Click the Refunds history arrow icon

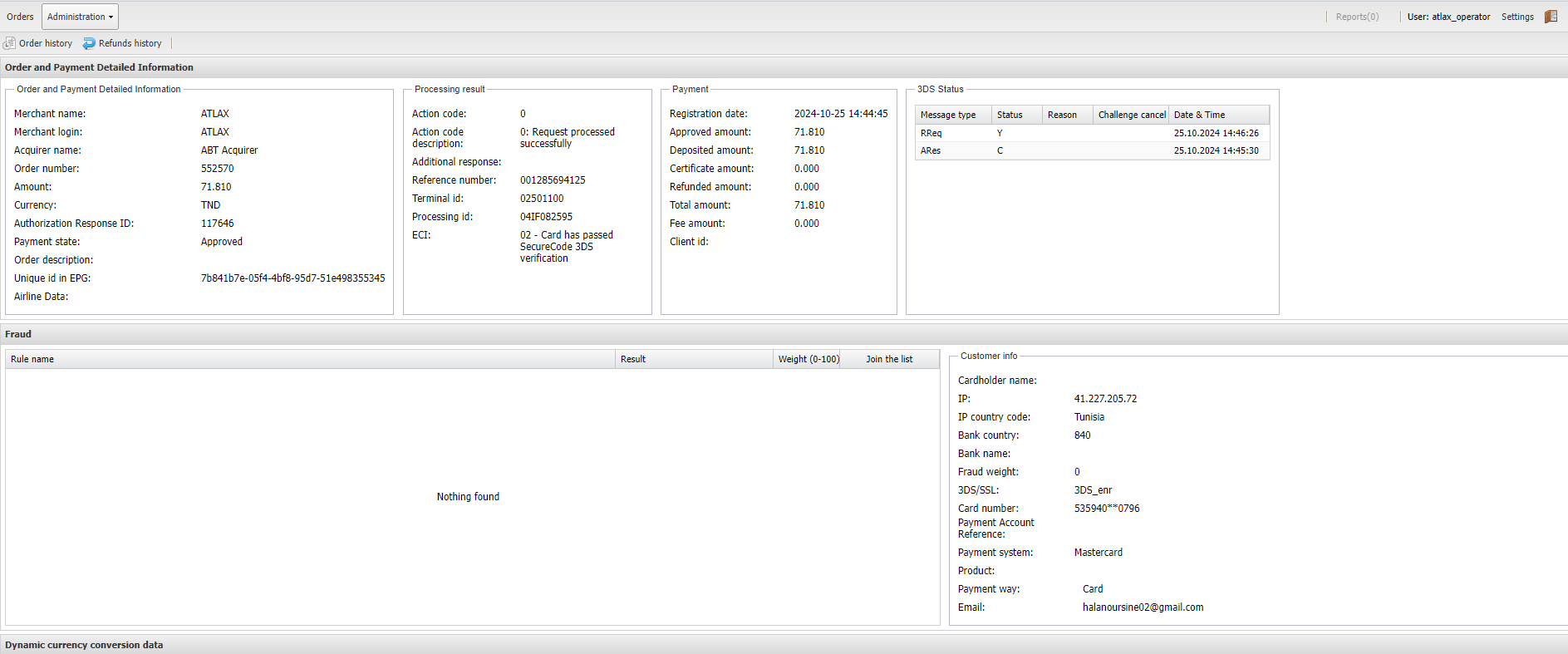pyautogui.click(x=89, y=43)
